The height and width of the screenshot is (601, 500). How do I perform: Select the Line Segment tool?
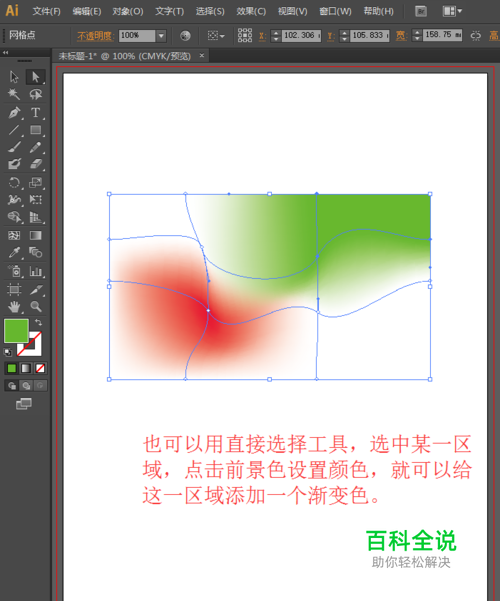tap(14, 130)
